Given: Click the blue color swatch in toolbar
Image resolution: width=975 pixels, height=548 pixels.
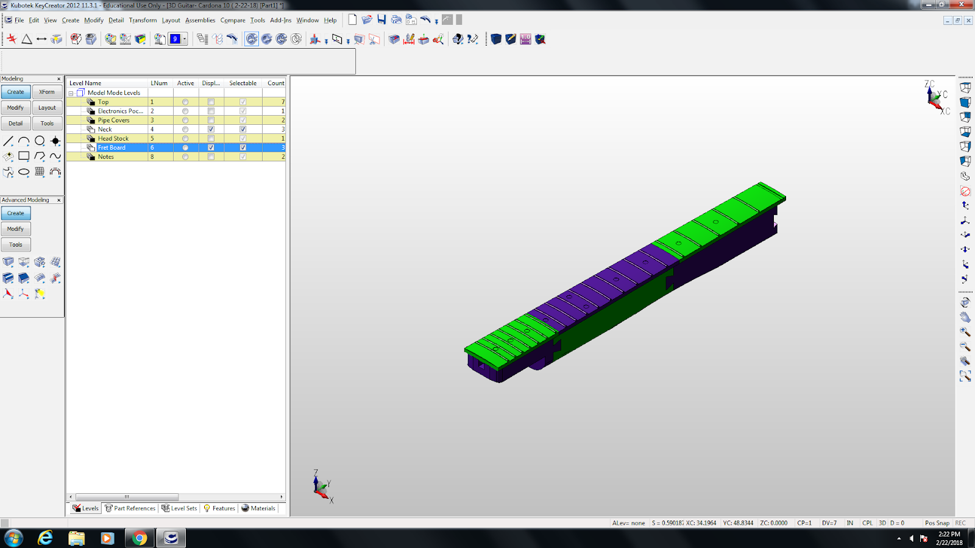Looking at the screenshot, I should point(175,39).
